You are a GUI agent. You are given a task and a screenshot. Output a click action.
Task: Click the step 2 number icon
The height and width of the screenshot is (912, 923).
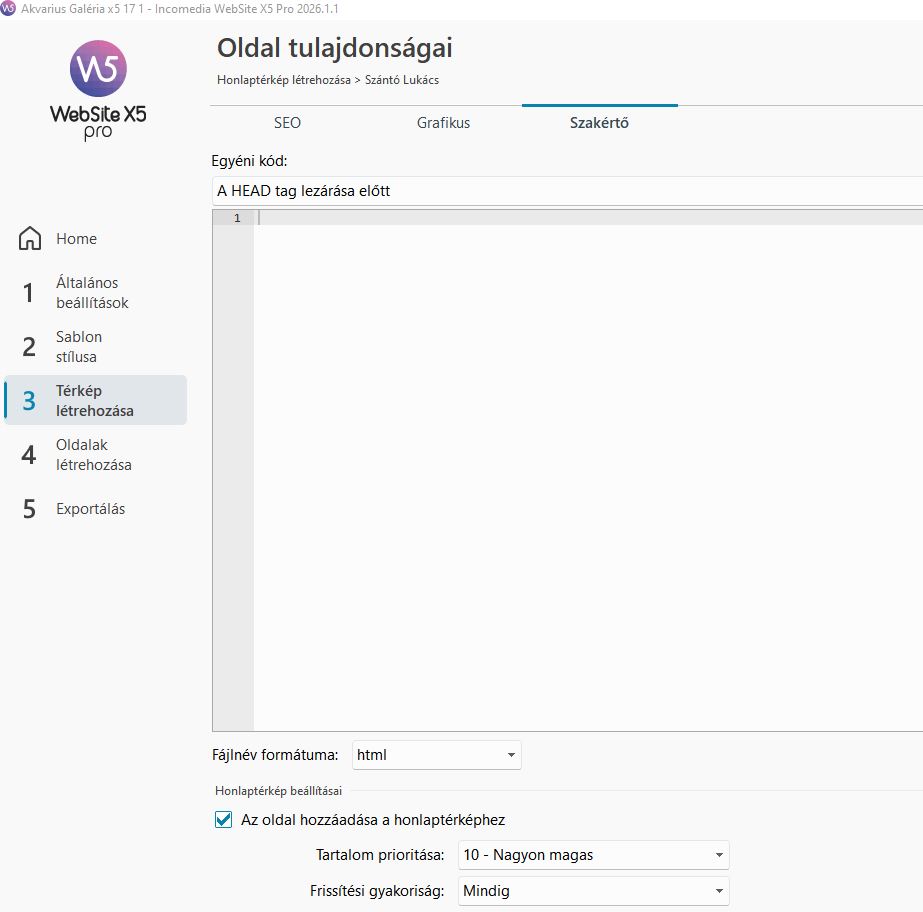point(29,347)
